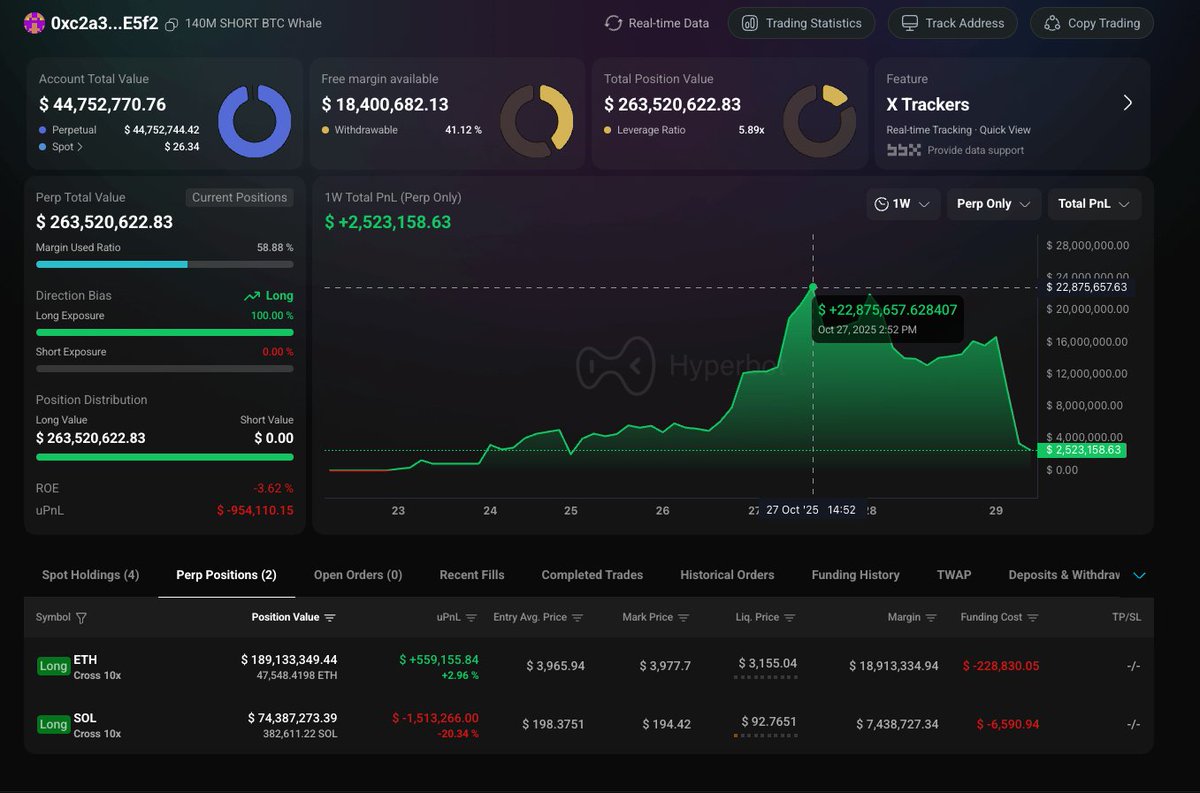1200x793 pixels.
Task: Click the Trading Statistics button
Action: [x=801, y=23]
